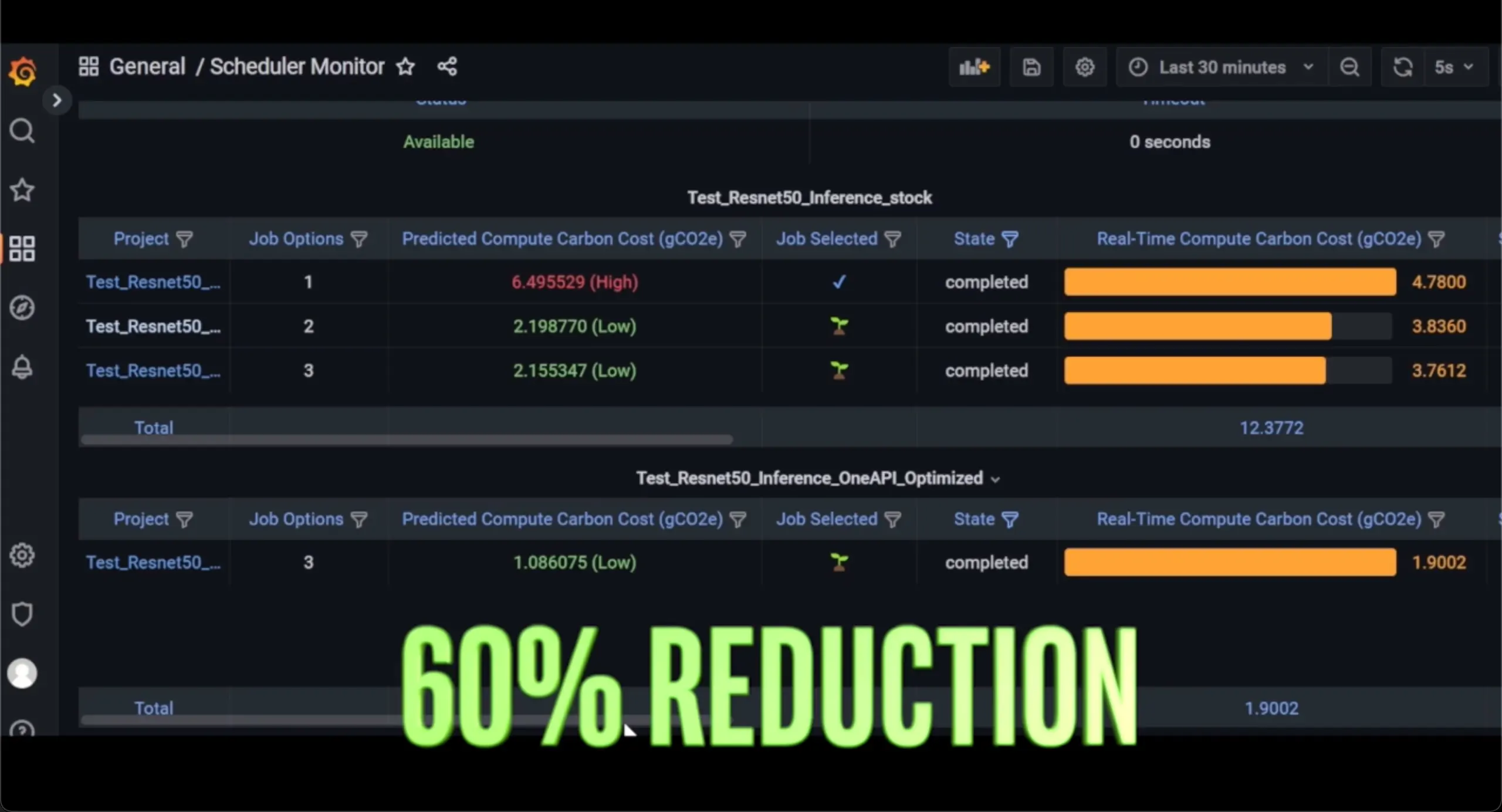The width and height of the screenshot is (1502, 812).
Task: Open the 5s refresh interval dropdown
Action: click(x=1456, y=67)
